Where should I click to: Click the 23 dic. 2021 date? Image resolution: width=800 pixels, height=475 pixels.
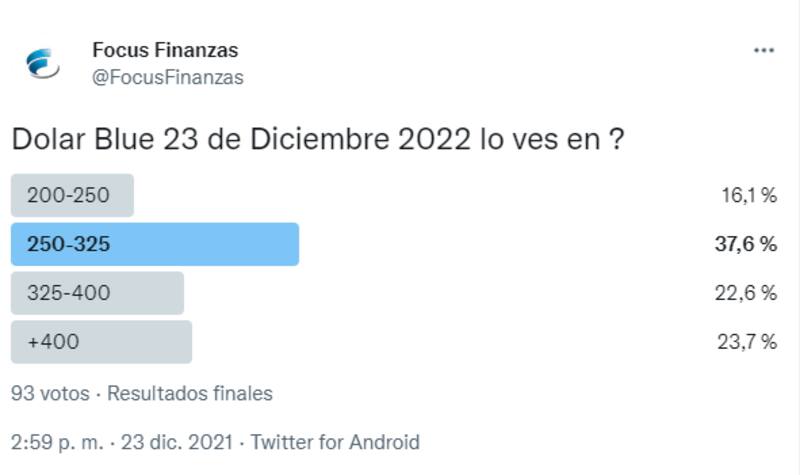pyautogui.click(x=177, y=442)
